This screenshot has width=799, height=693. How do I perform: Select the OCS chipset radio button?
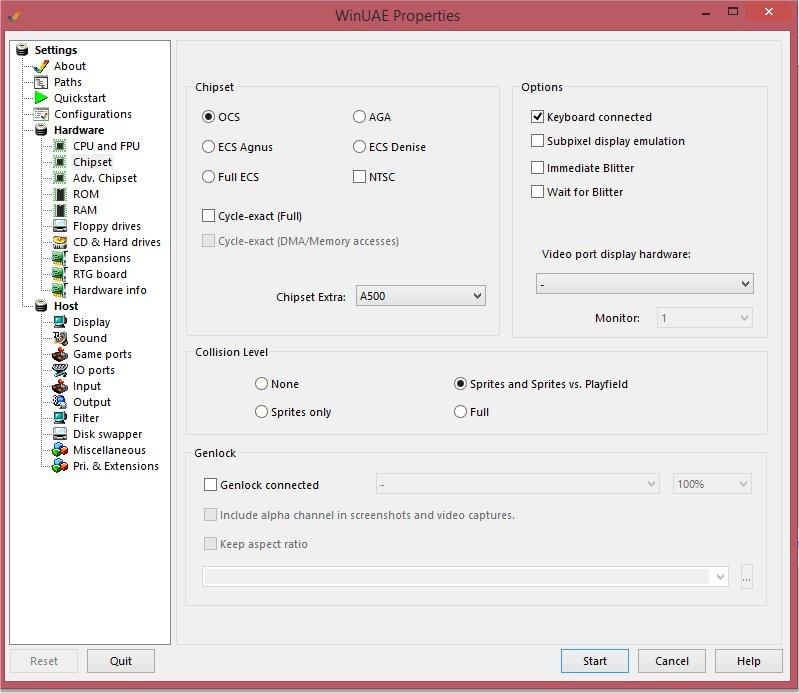tap(208, 117)
